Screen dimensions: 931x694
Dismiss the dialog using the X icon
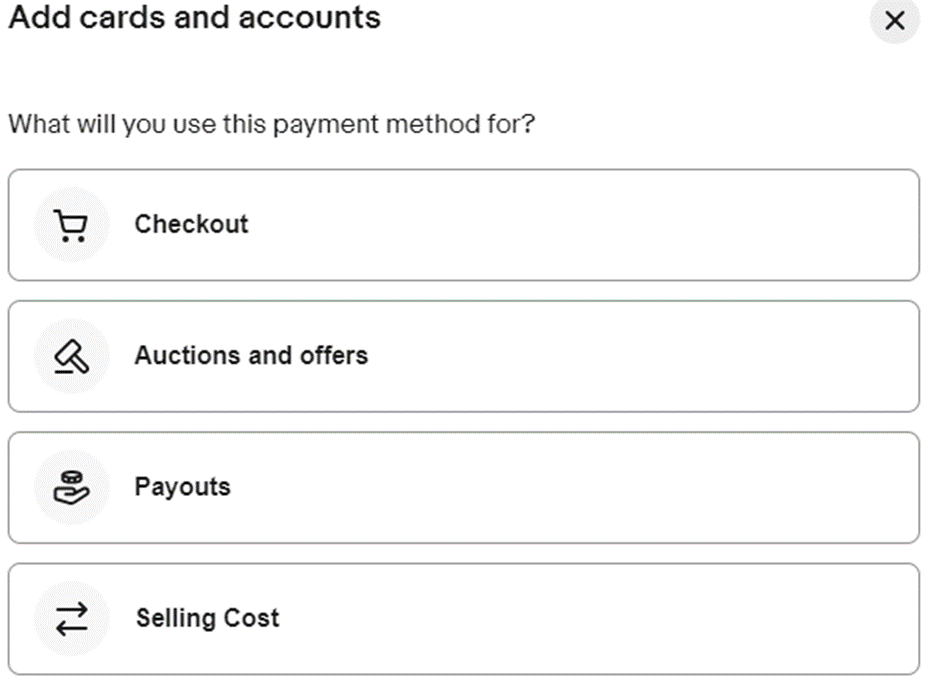click(895, 21)
